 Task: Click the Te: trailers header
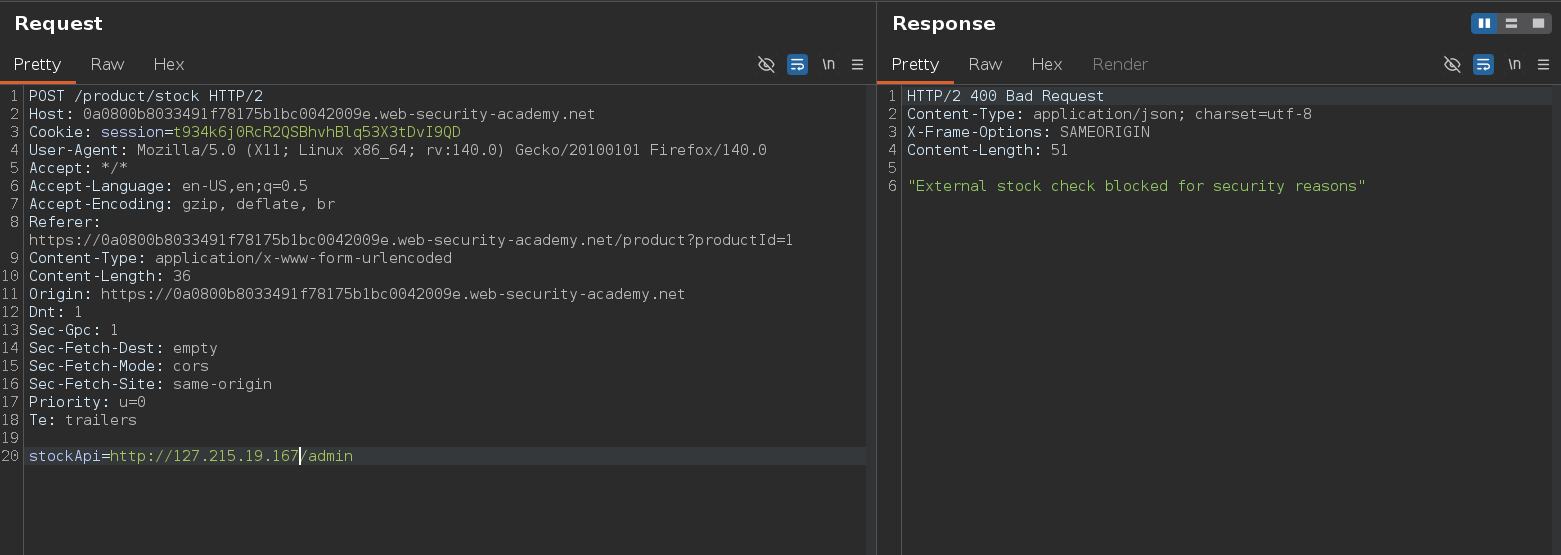83,420
